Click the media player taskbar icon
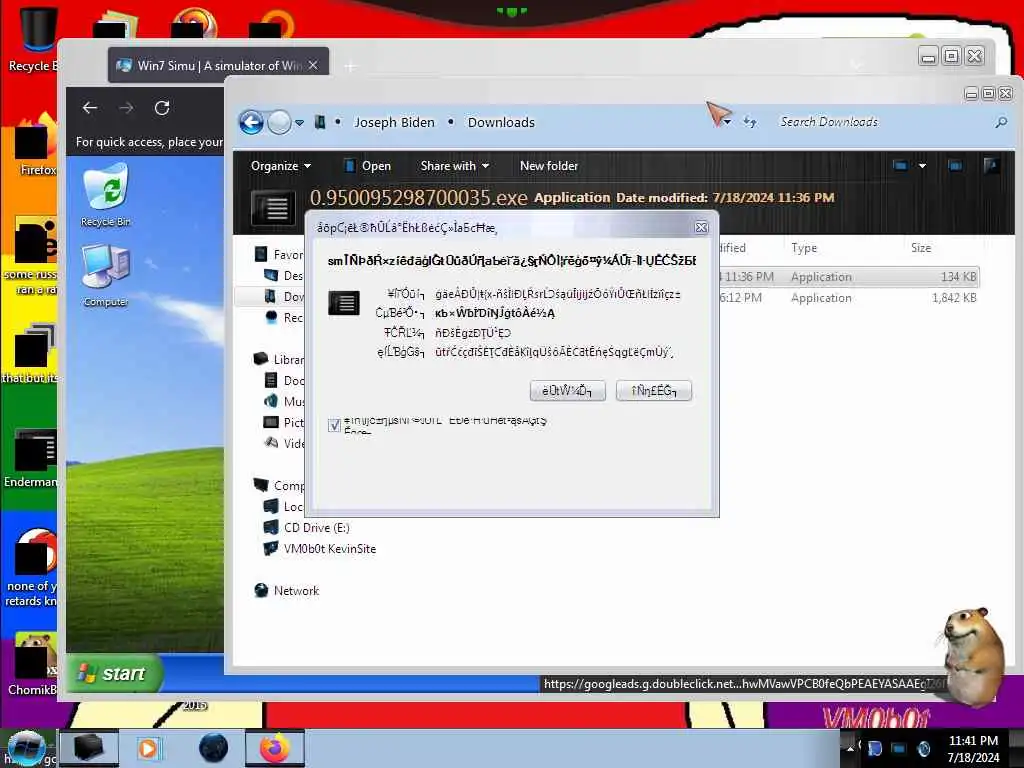 pos(149,748)
